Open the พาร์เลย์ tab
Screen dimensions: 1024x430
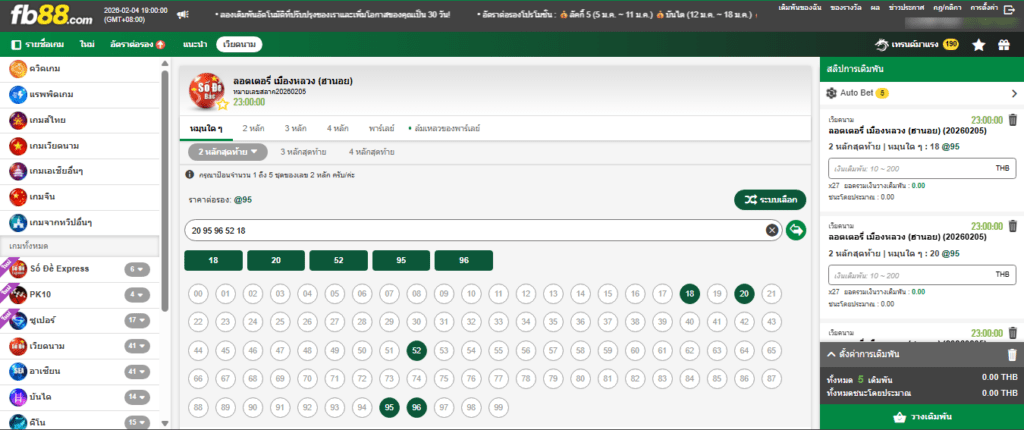381,128
